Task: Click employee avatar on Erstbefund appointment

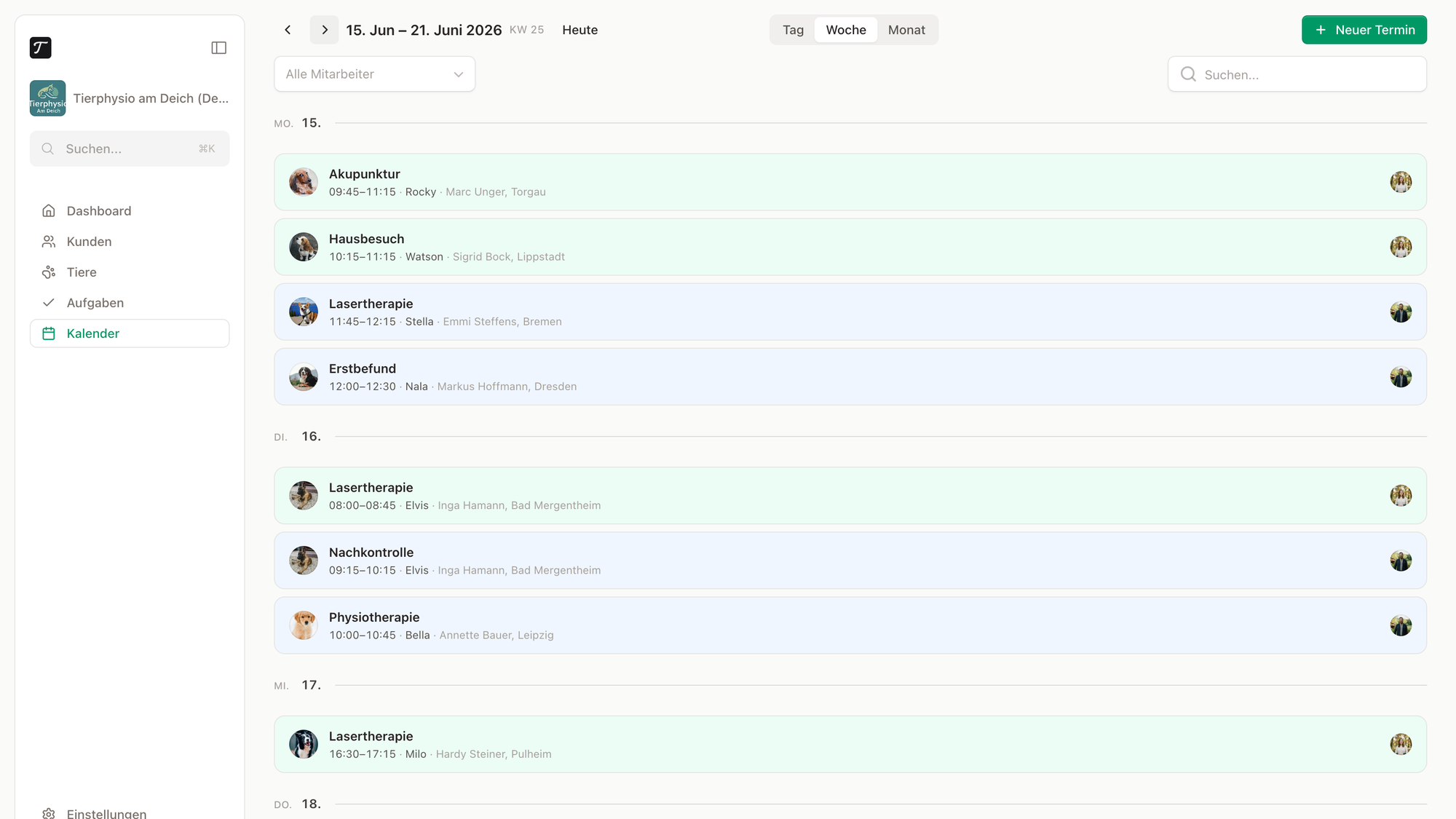Action: pyautogui.click(x=1401, y=377)
